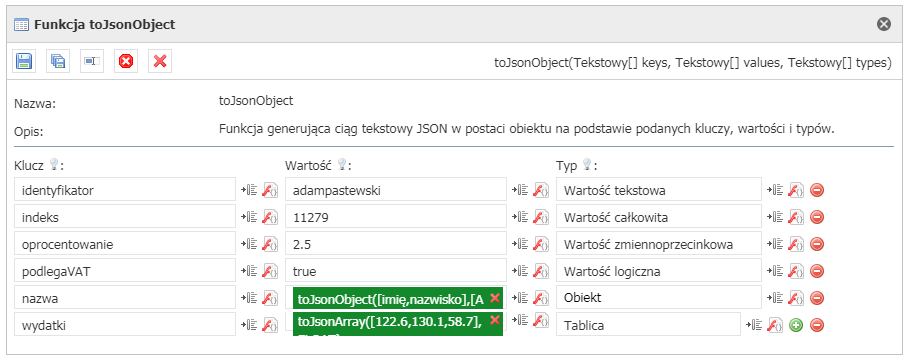Delete the toJsonObject function tag value
The width and height of the screenshot is (910, 361).
[495, 298]
